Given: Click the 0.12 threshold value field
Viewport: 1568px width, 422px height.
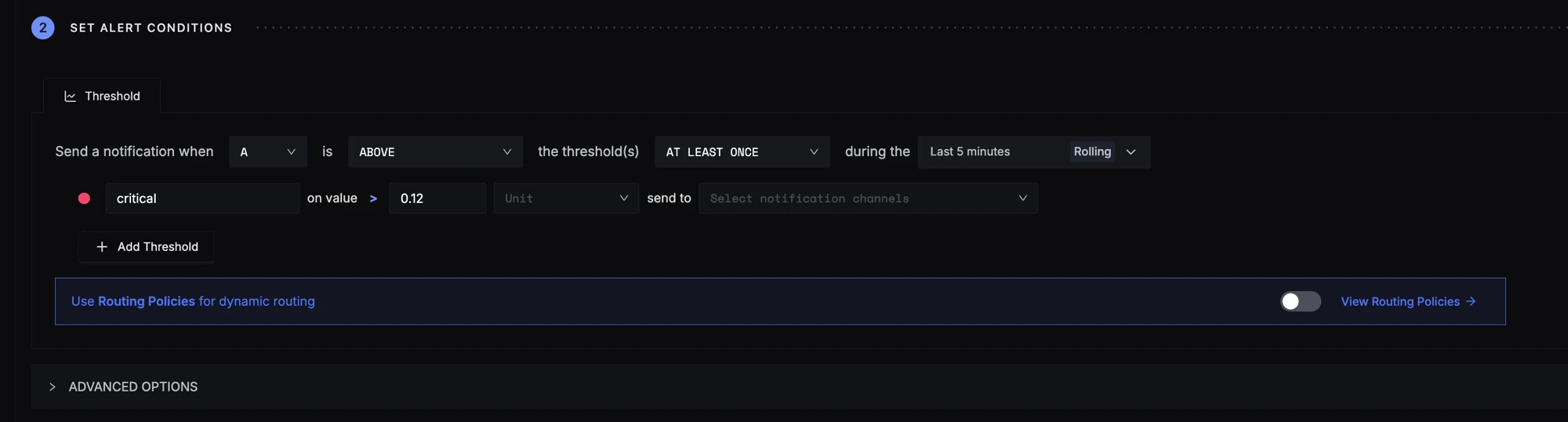Looking at the screenshot, I should click(x=437, y=198).
